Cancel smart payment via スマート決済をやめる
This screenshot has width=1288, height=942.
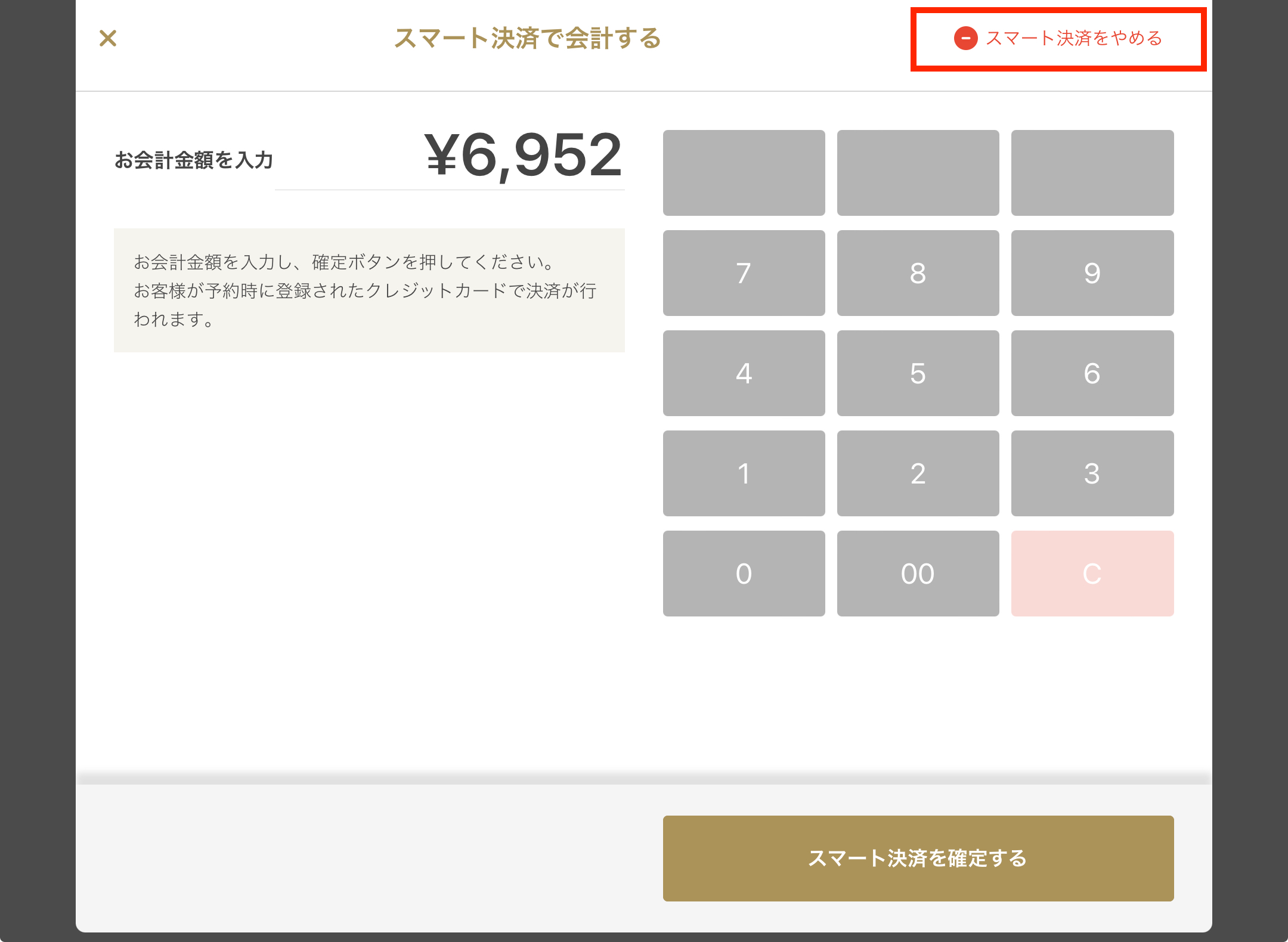1058,39
